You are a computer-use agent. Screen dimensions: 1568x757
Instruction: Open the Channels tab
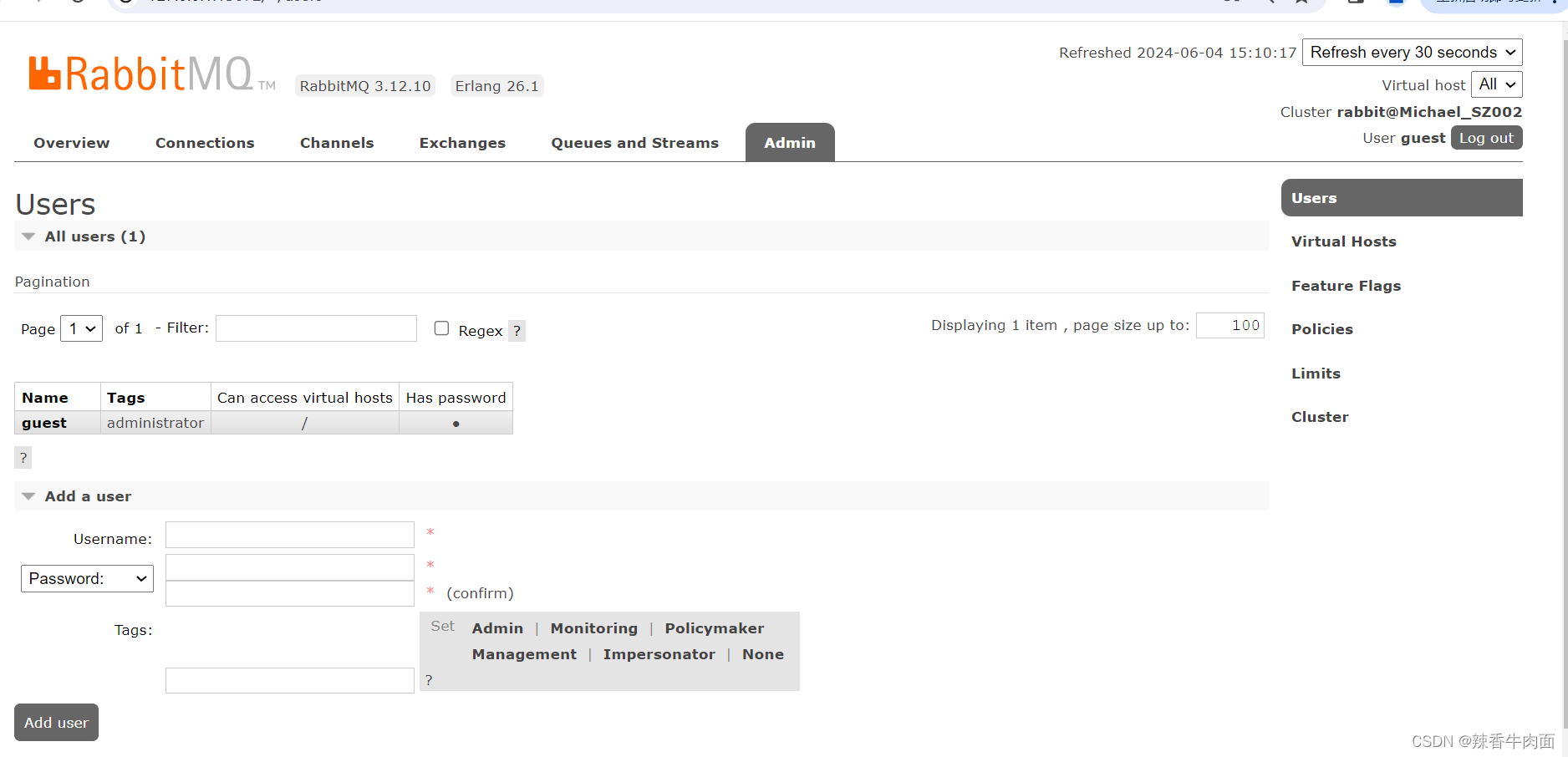click(337, 143)
